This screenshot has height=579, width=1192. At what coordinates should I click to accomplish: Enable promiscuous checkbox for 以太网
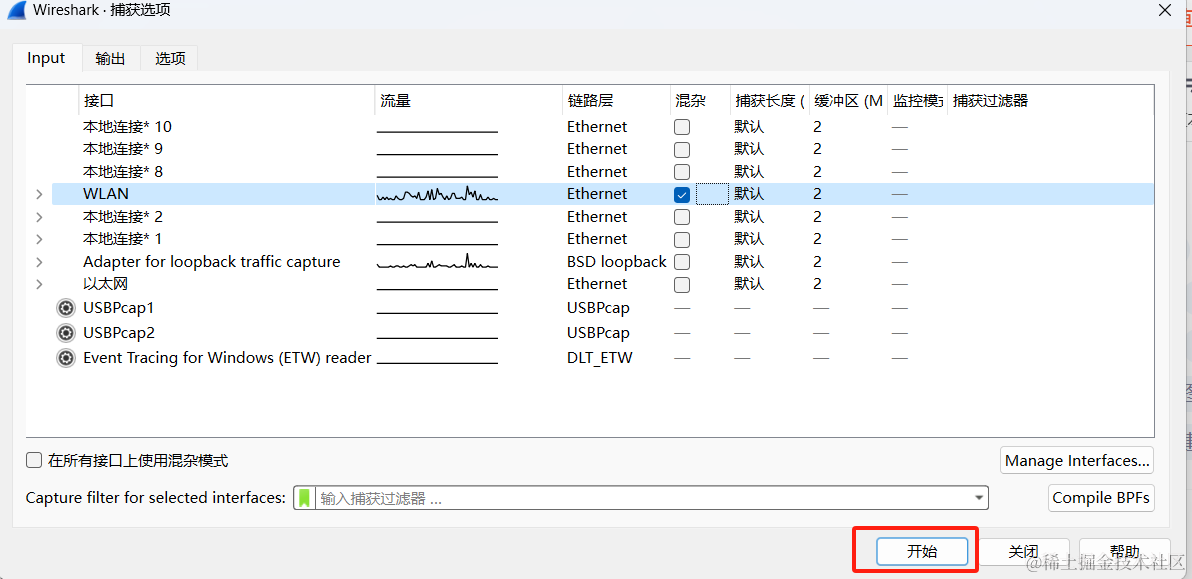click(682, 284)
